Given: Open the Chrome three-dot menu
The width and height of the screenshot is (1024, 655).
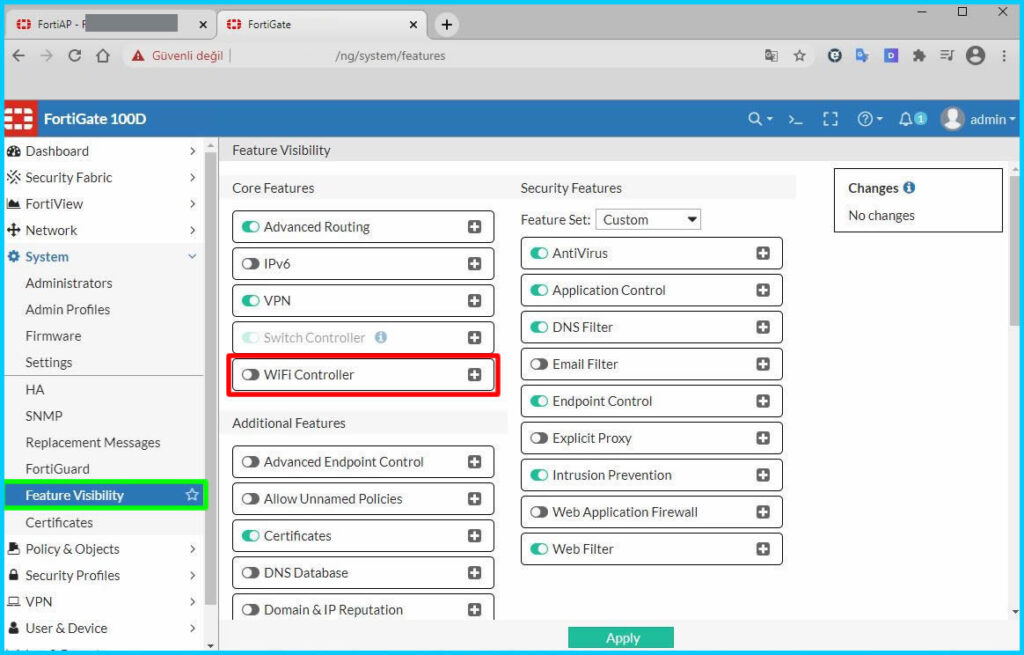Looking at the screenshot, I should pyautogui.click(x=1004, y=56).
